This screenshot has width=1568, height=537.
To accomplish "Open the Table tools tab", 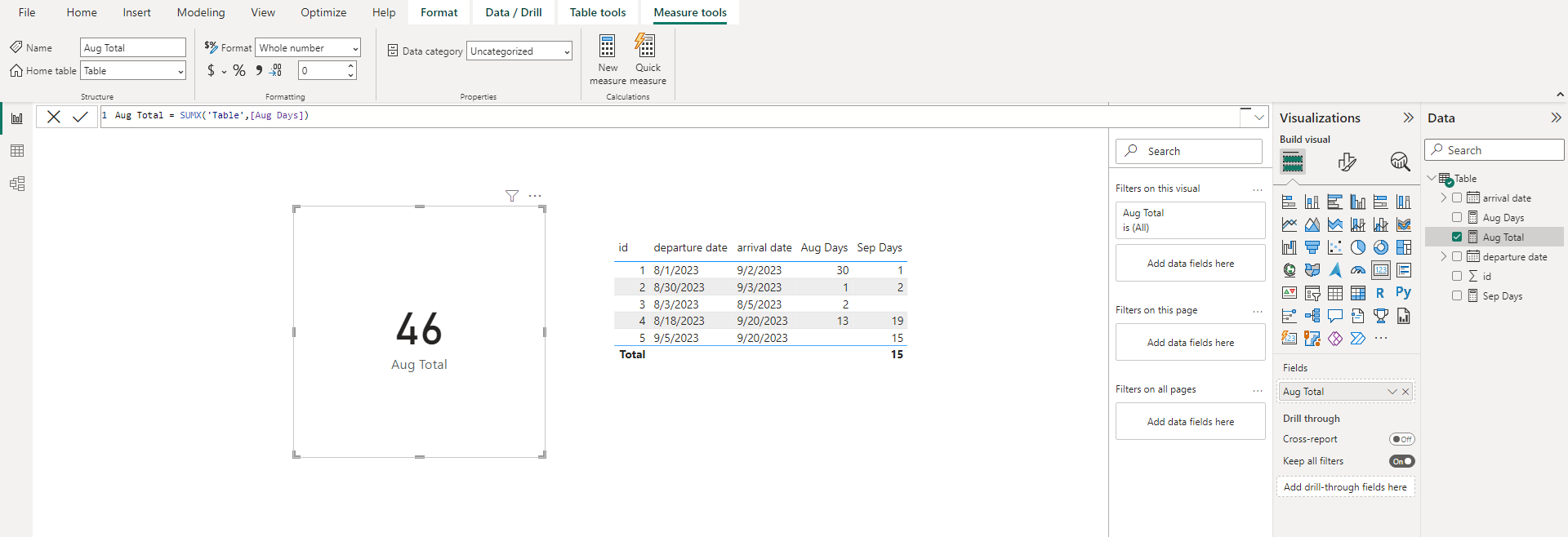I will (598, 12).
